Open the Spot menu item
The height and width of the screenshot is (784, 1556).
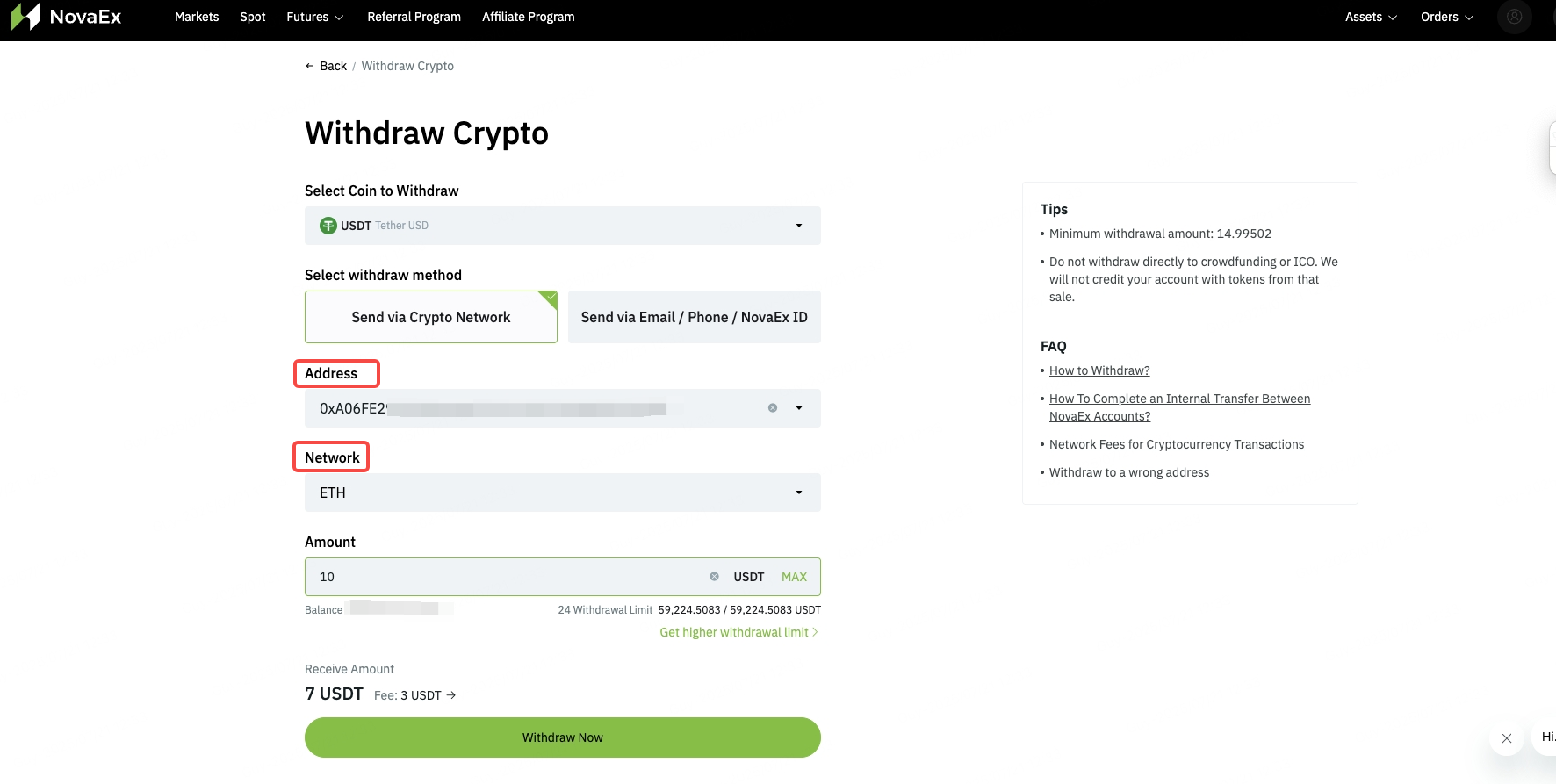252,17
